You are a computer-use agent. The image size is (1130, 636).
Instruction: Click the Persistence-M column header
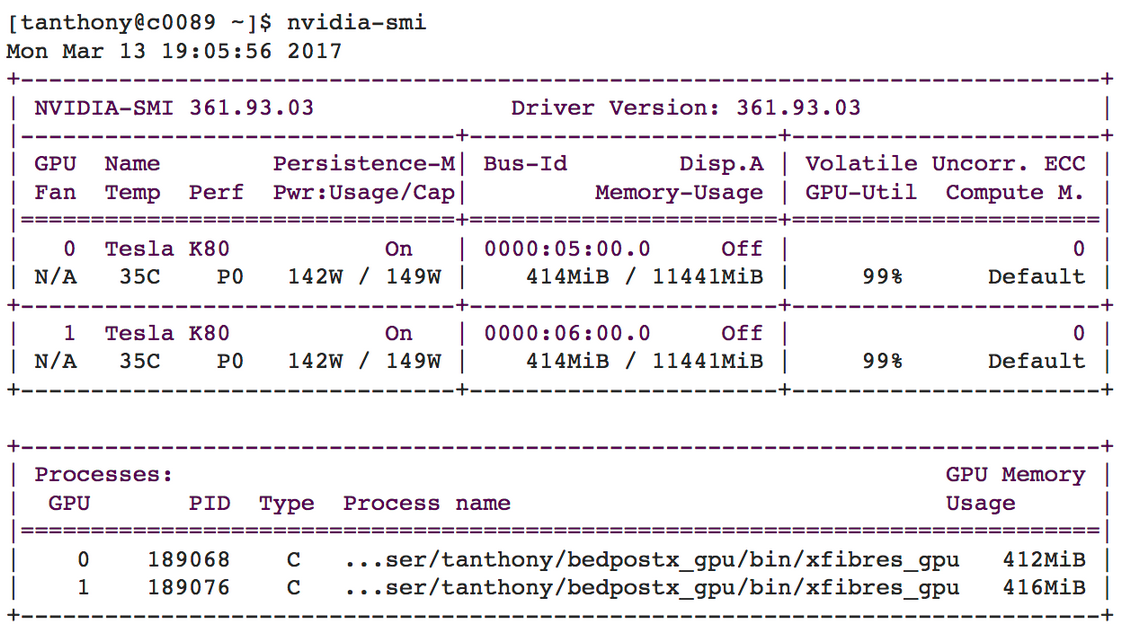click(x=364, y=164)
